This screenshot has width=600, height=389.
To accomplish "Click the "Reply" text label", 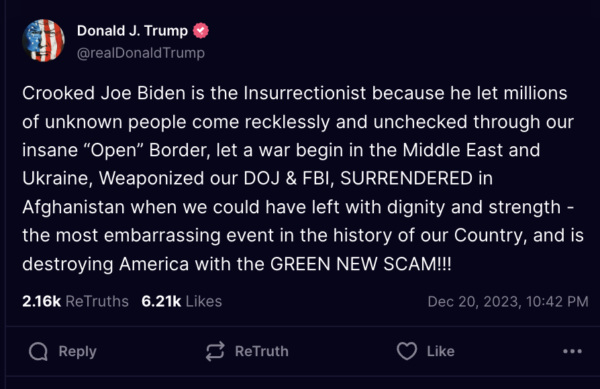I will (x=78, y=352).
